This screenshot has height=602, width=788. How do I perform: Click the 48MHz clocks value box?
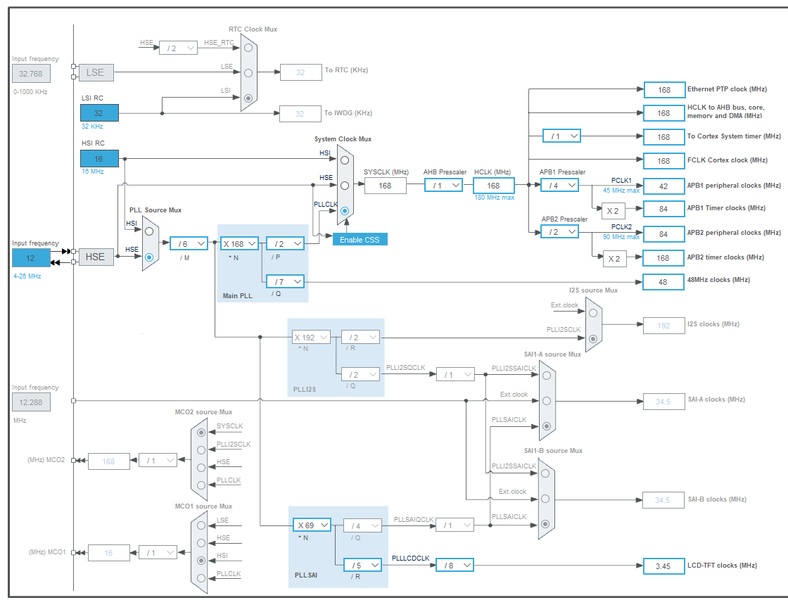(663, 282)
